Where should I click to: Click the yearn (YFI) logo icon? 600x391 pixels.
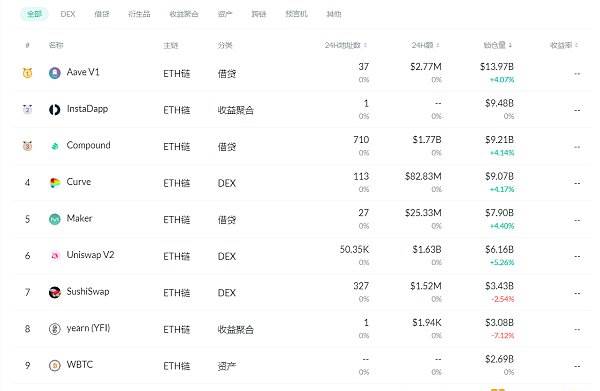click(55, 329)
